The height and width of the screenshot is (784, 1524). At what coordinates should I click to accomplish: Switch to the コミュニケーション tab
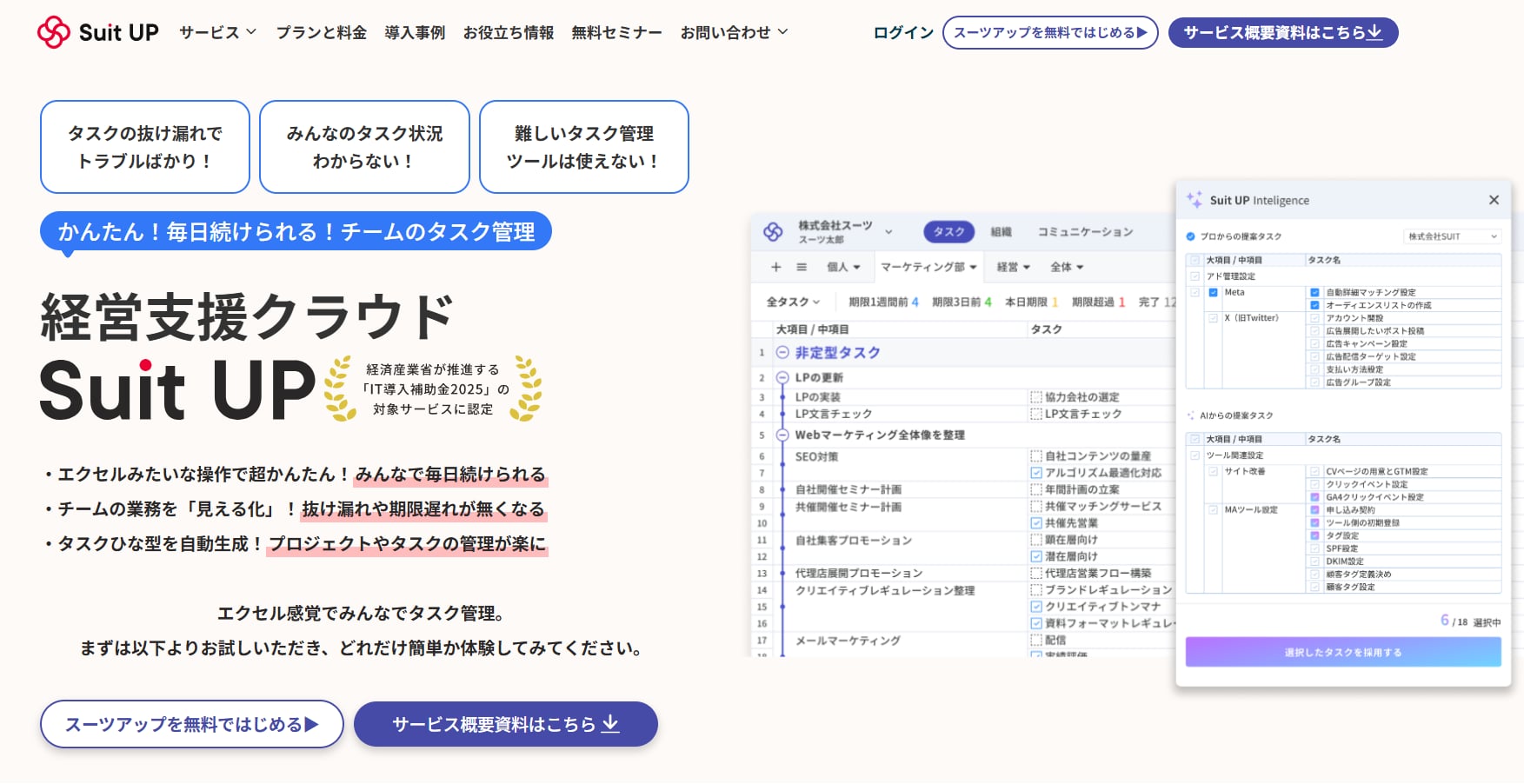click(1085, 232)
